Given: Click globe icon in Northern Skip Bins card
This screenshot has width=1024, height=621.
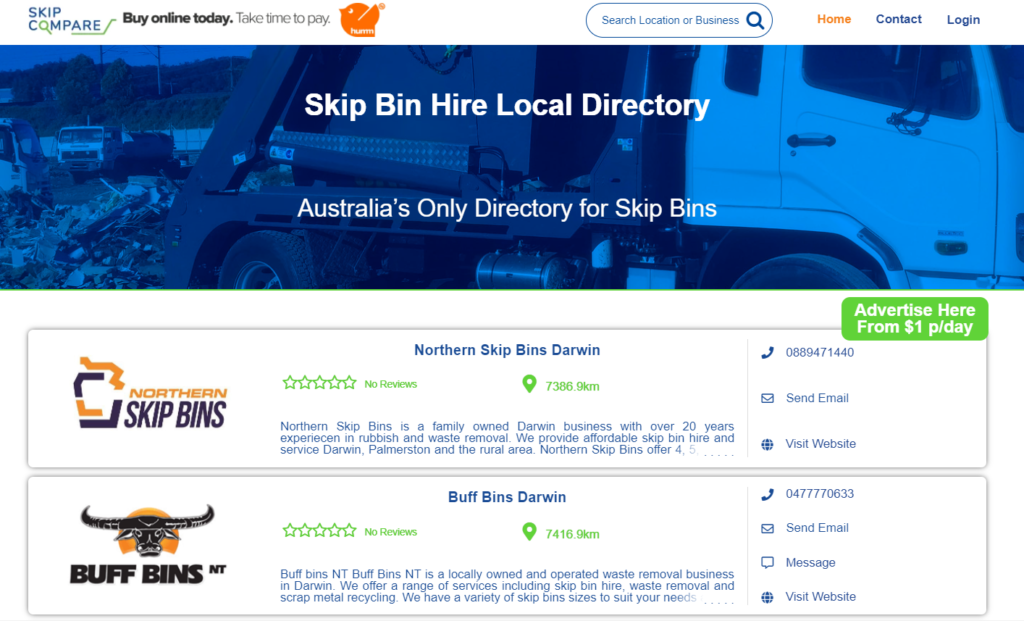Looking at the screenshot, I should pyautogui.click(x=767, y=444).
